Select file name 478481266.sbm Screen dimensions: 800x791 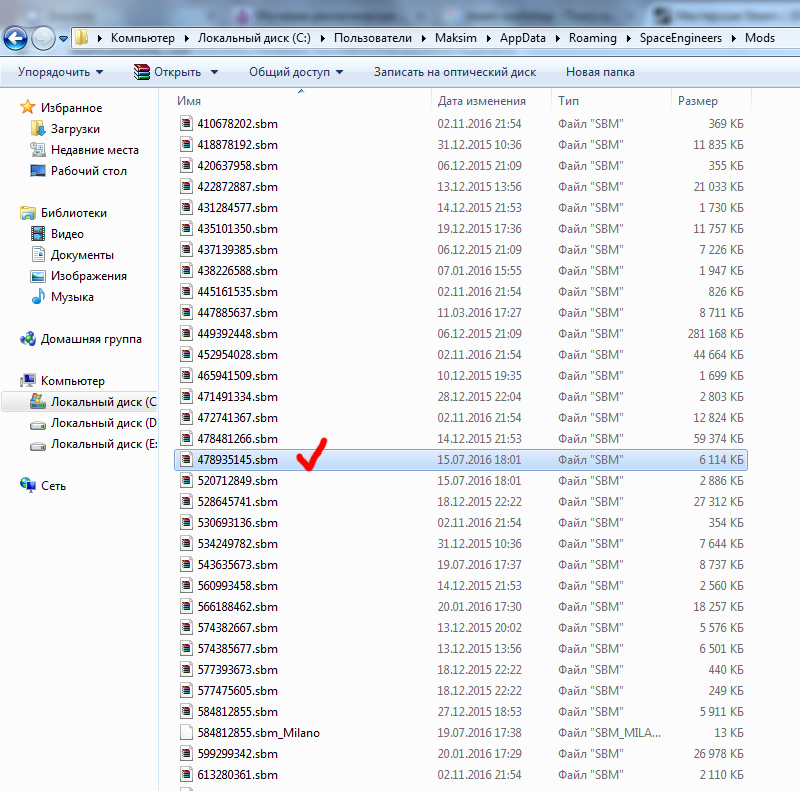point(238,439)
